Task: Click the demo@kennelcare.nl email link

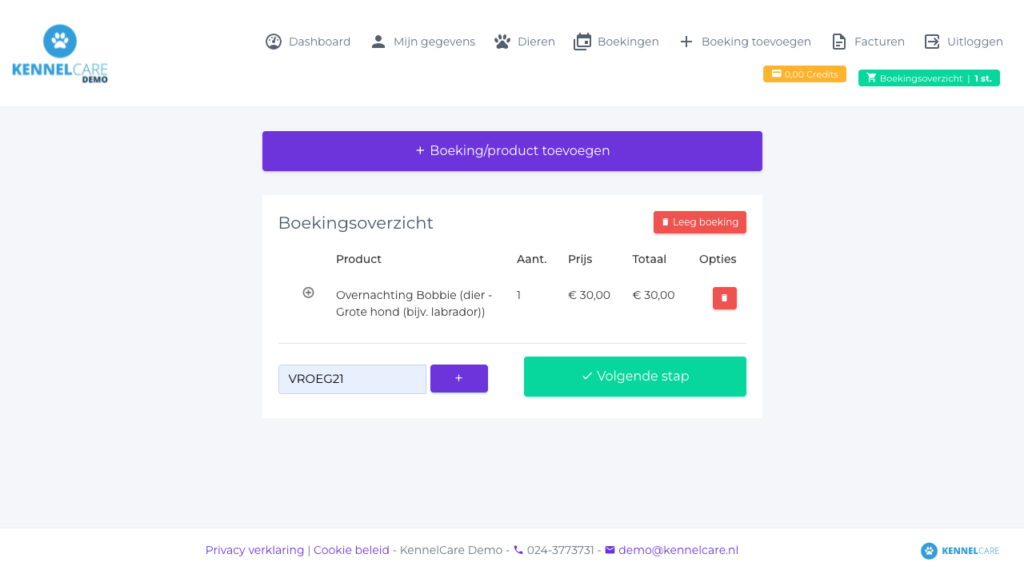Action: tap(678, 550)
